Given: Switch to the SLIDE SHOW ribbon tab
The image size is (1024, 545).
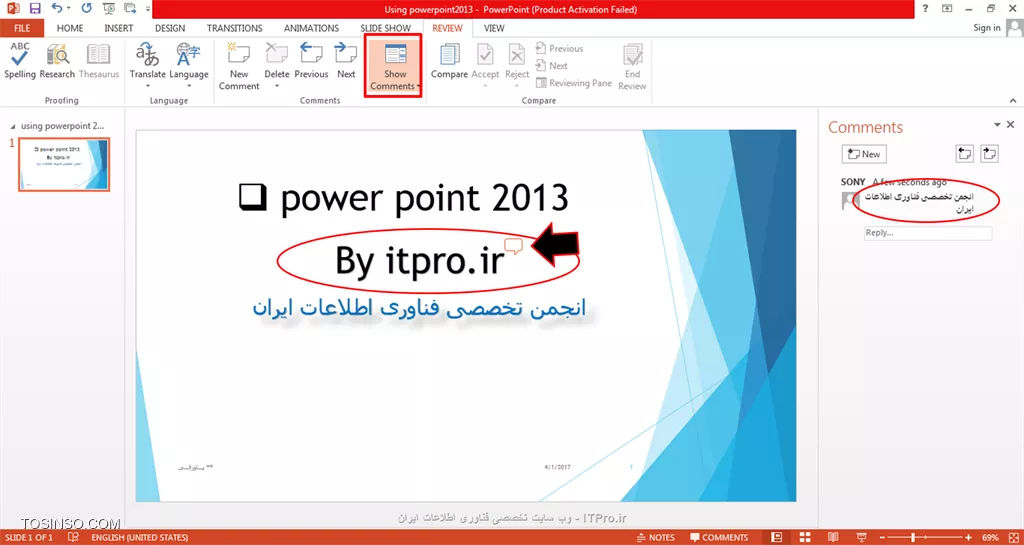Looking at the screenshot, I should pos(385,28).
